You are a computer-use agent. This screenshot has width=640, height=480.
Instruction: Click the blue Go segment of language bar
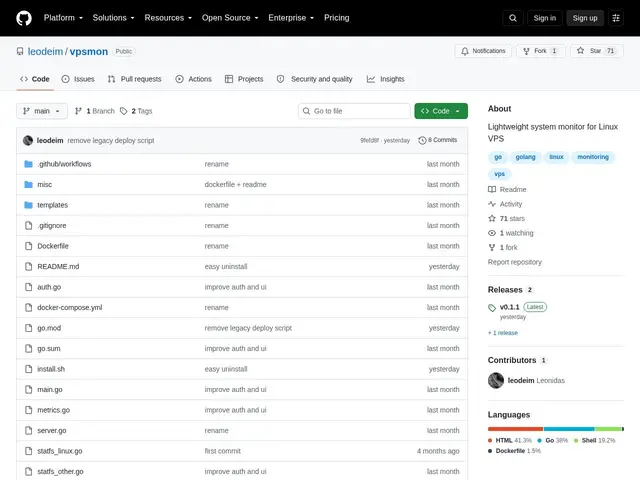pos(569,429)
